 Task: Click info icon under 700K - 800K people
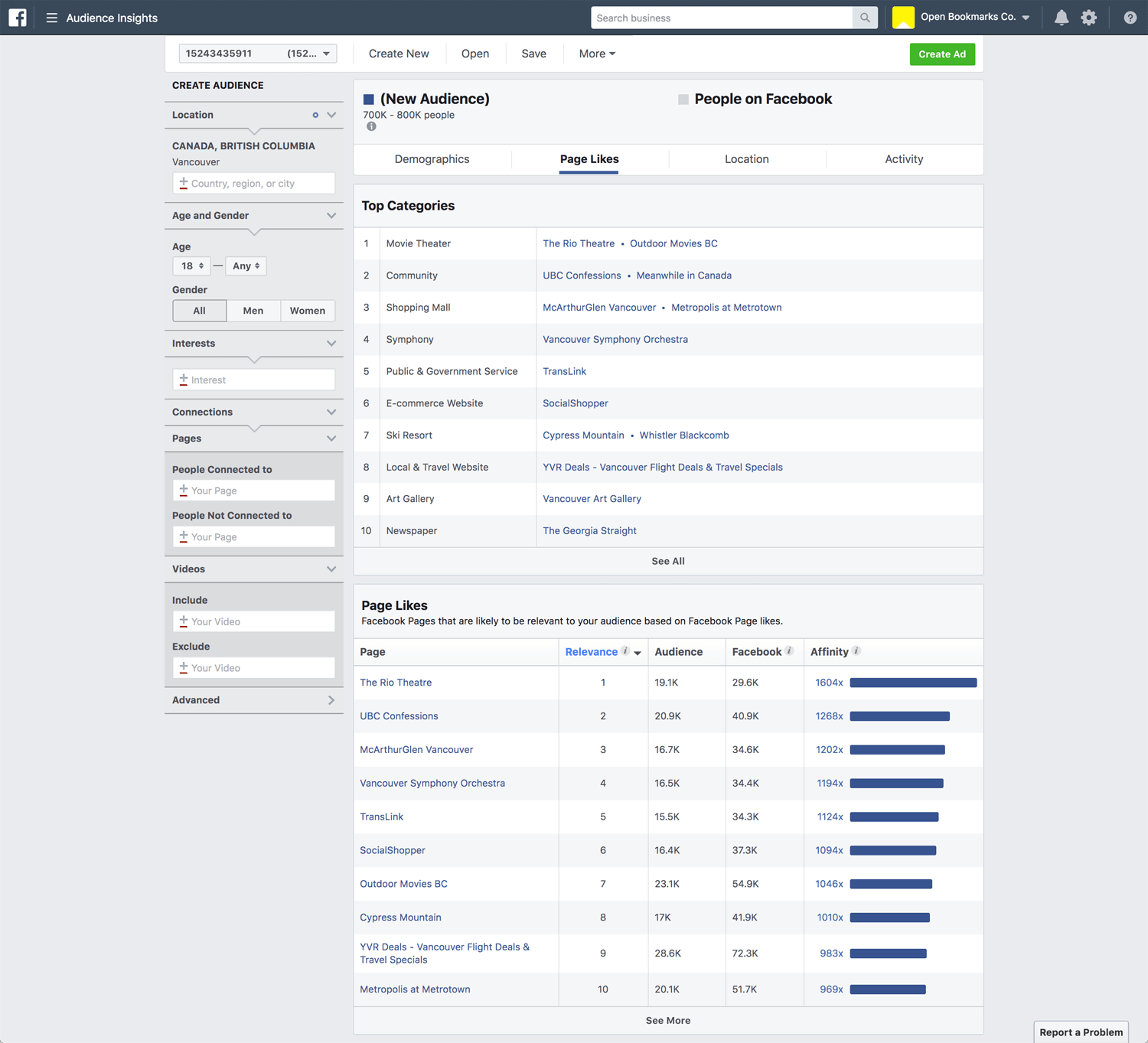(x=371, y=126)
